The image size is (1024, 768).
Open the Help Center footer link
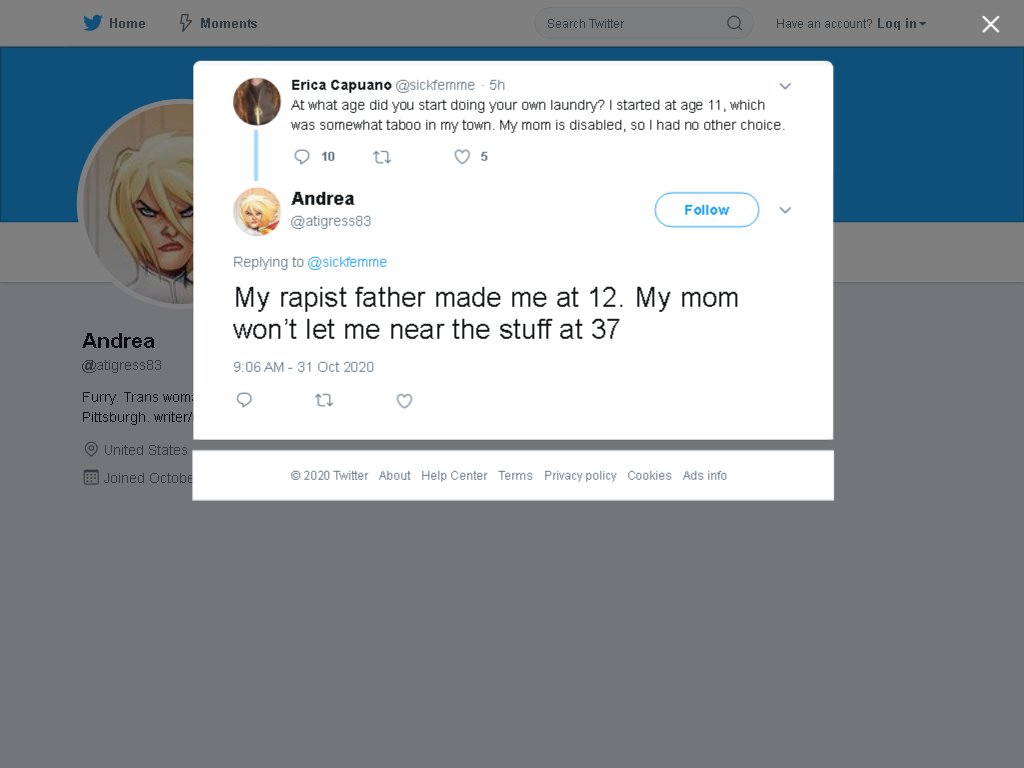454,475
